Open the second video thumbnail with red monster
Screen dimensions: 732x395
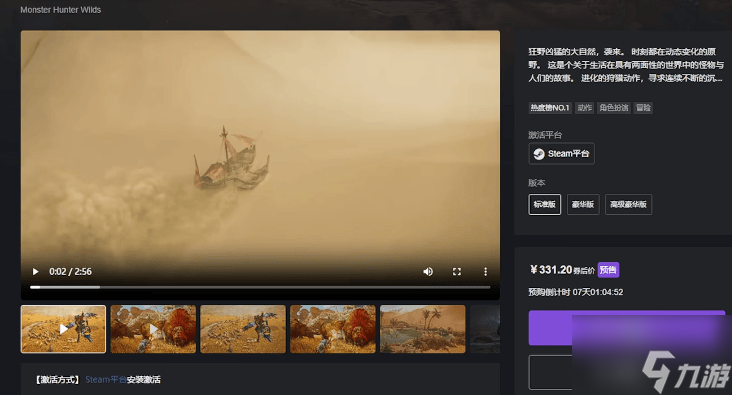pyautogui.click(x=154, y=329)
